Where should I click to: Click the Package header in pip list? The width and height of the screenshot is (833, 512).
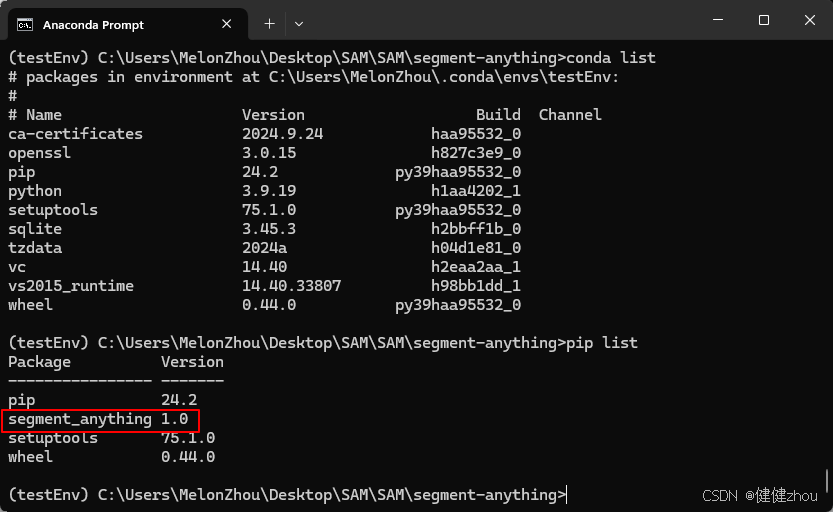39,362
